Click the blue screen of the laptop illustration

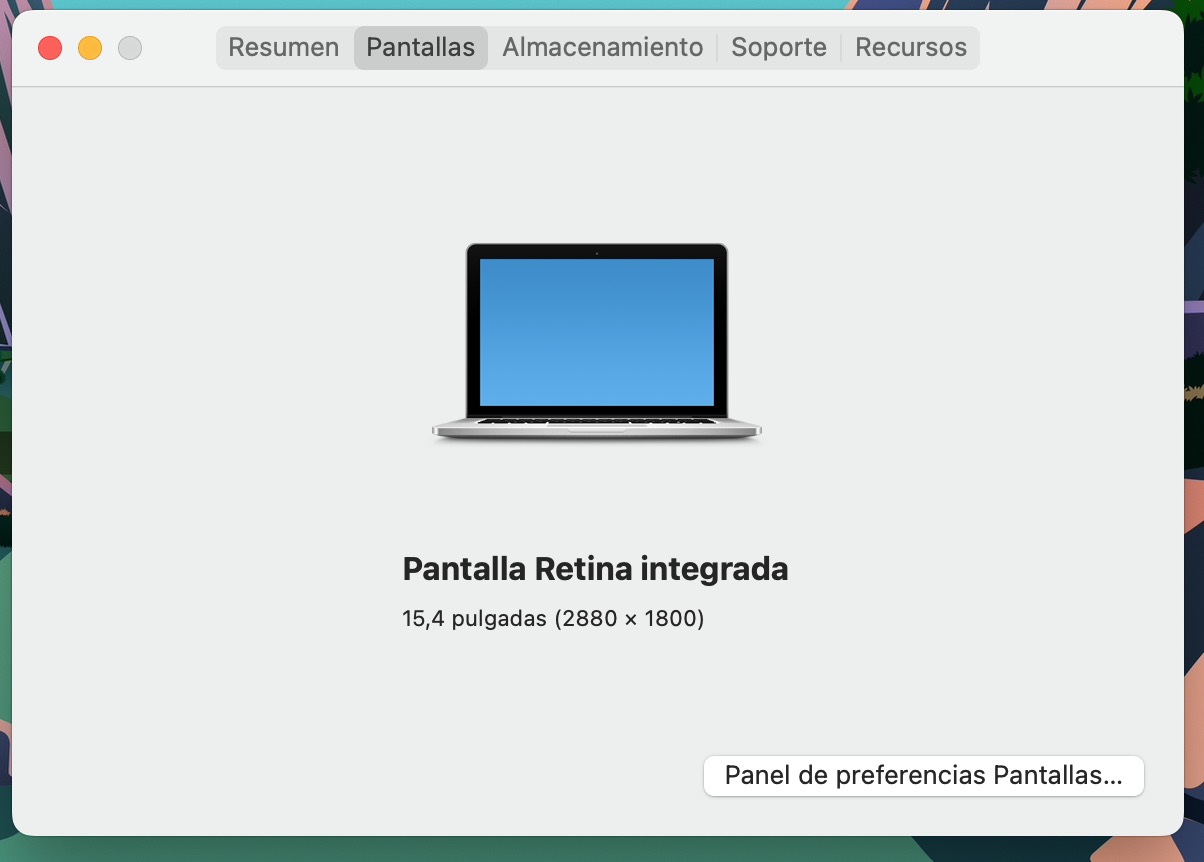click(596, 332)
